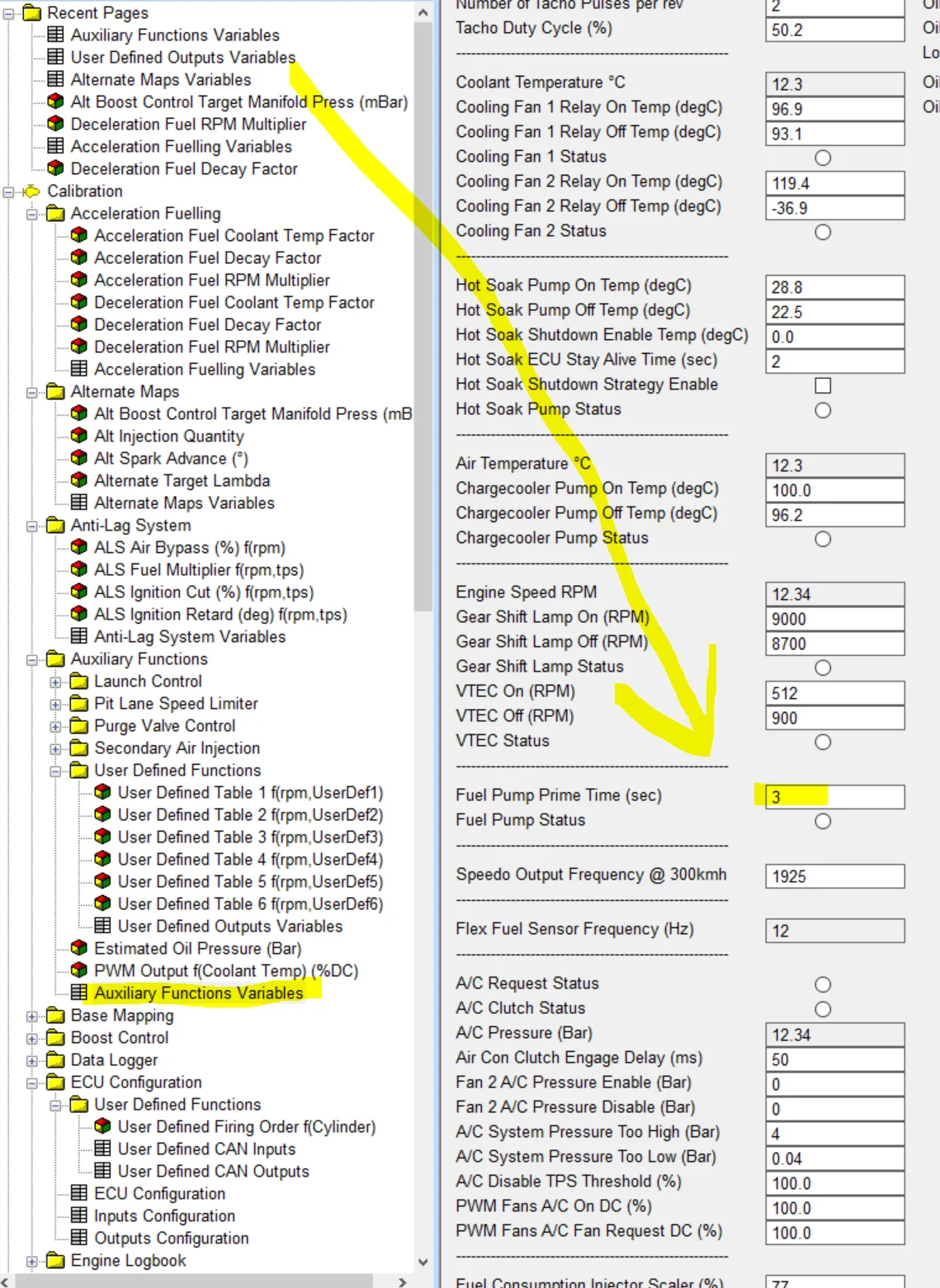Click the User Defined Firing Order icon

tap(103, 1126)
